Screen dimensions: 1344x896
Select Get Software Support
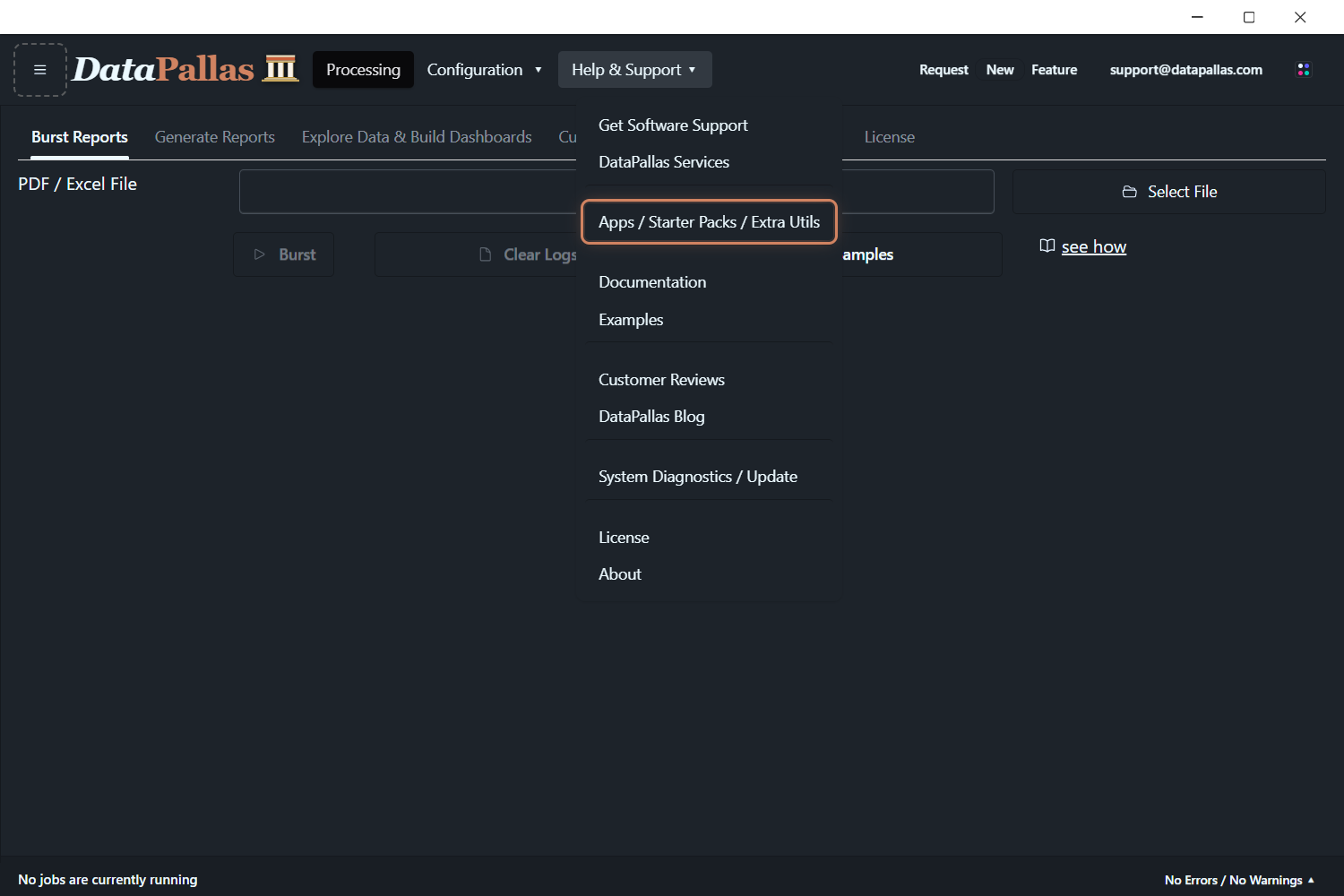coord(673,125)
